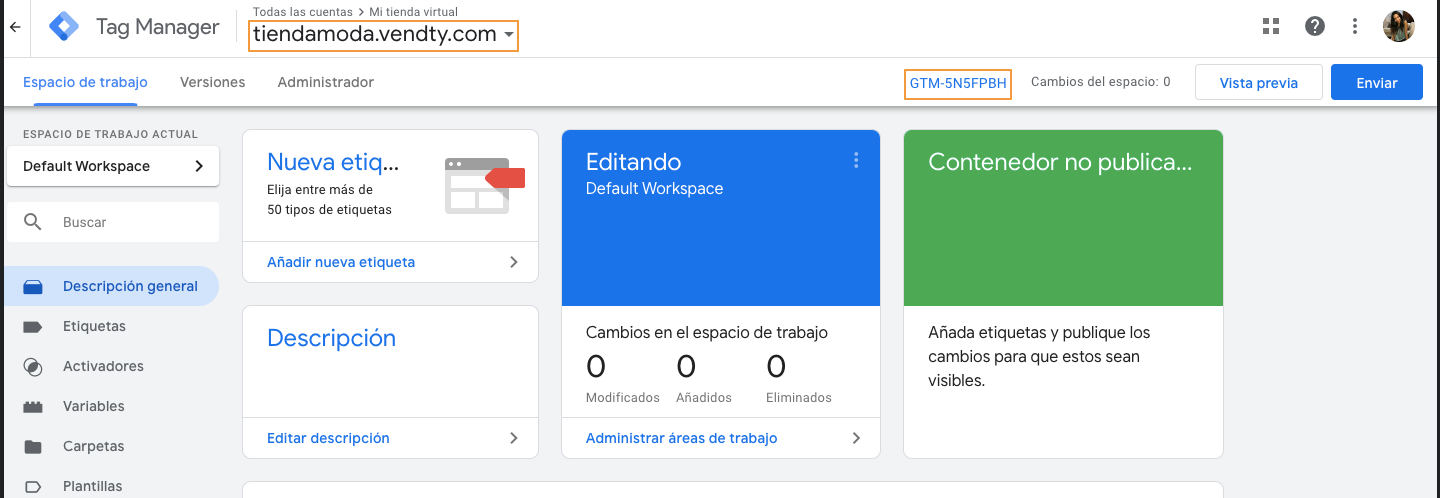The height and width of the screenshot is (498, 1440).
Task: Click the Mi tienda virtual breadcrumb
Action: click(414, 12)
